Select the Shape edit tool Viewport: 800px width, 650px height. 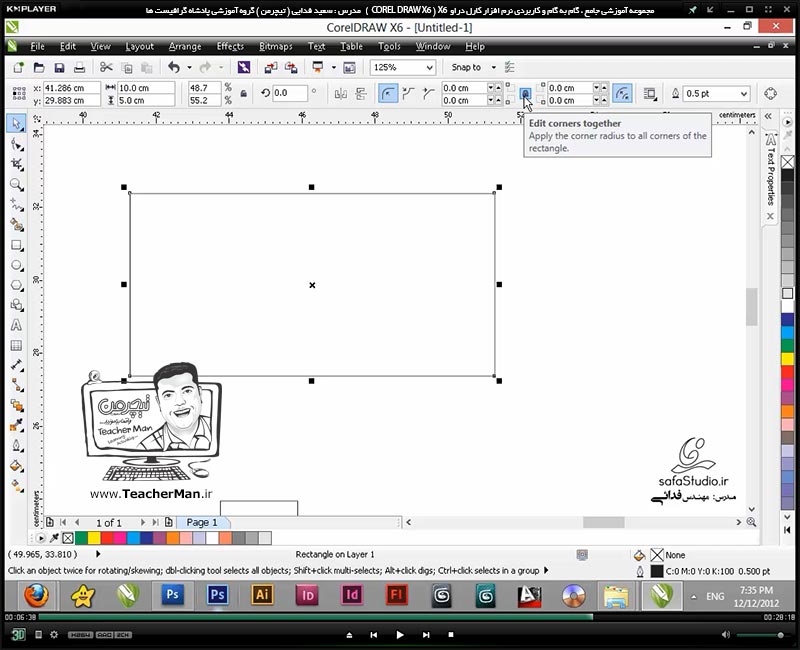coord(17,145)
